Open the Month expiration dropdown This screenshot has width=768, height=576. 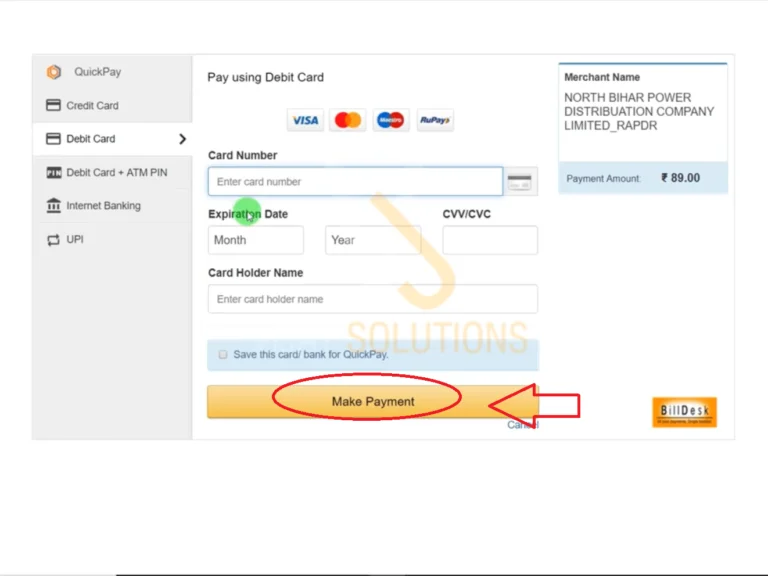pyautogui.click(x=256, y=240)
